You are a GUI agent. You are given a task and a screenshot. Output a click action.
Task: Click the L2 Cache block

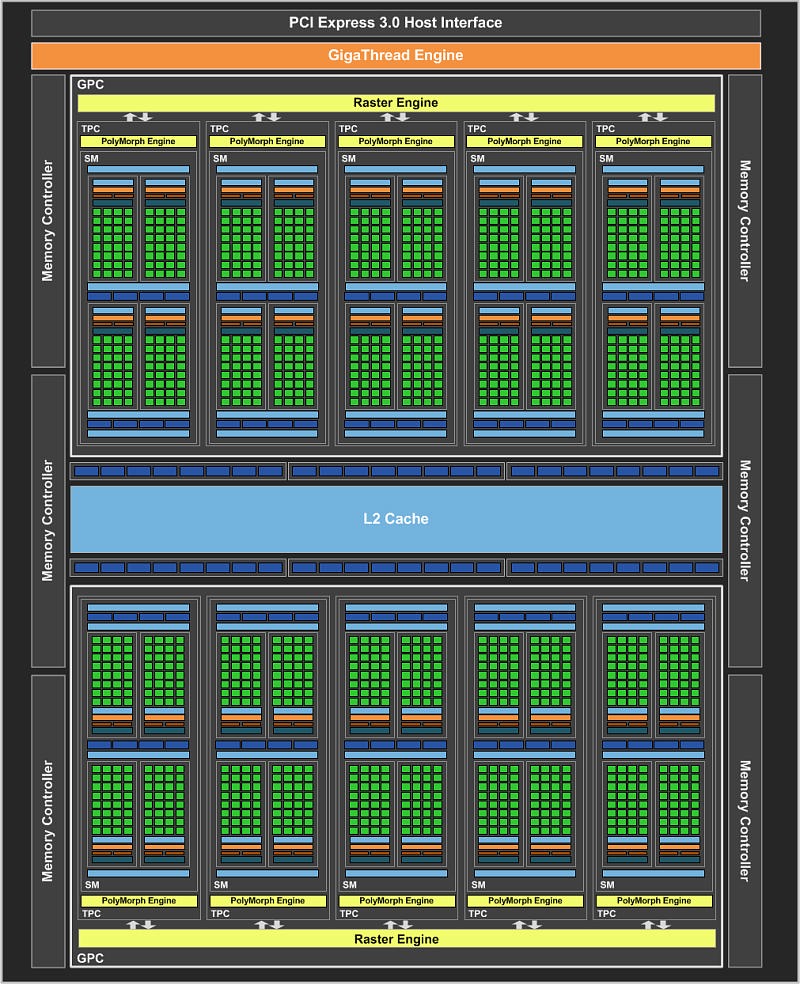396,519
